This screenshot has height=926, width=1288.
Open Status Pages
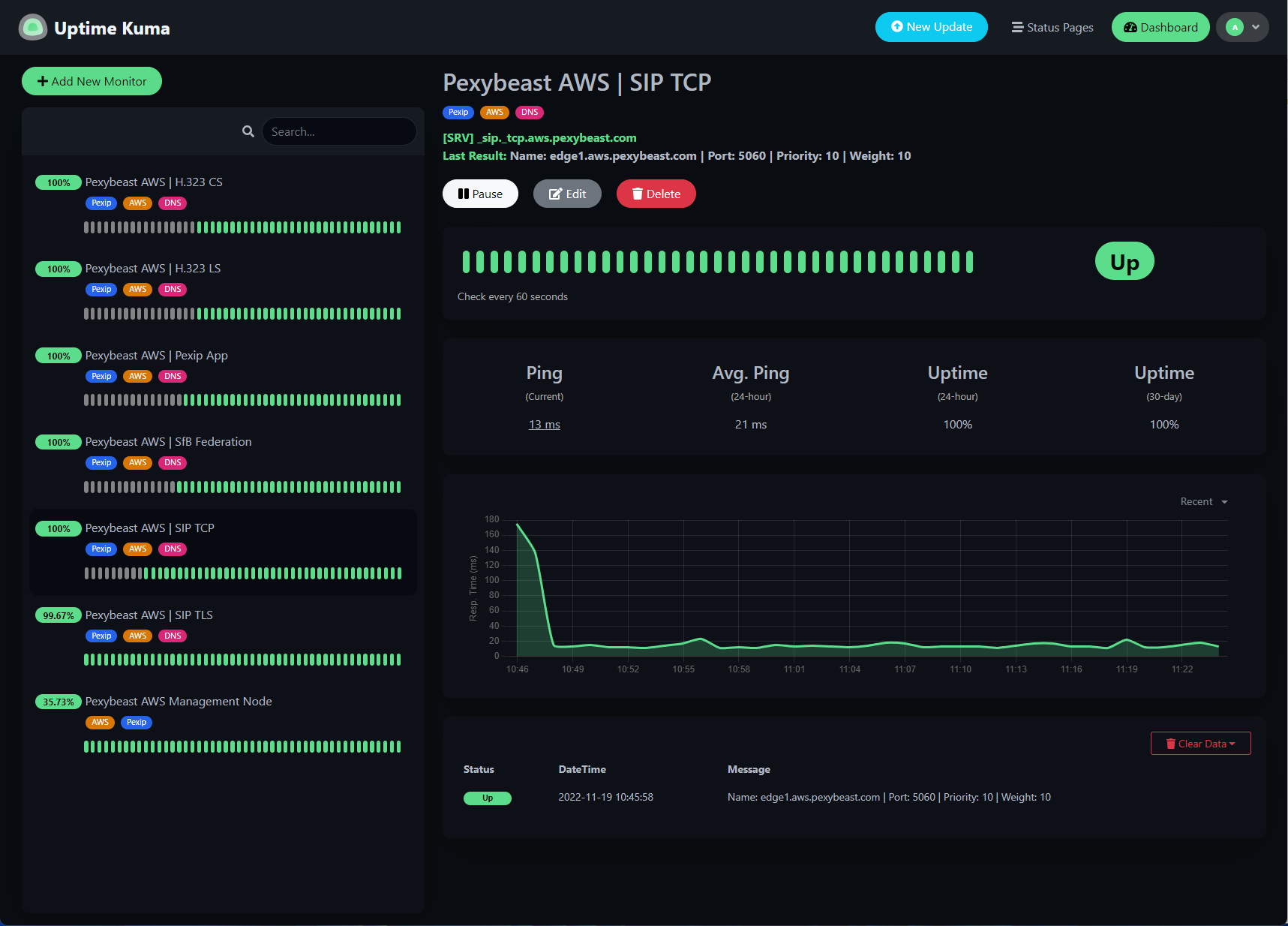click(1052, 27)
